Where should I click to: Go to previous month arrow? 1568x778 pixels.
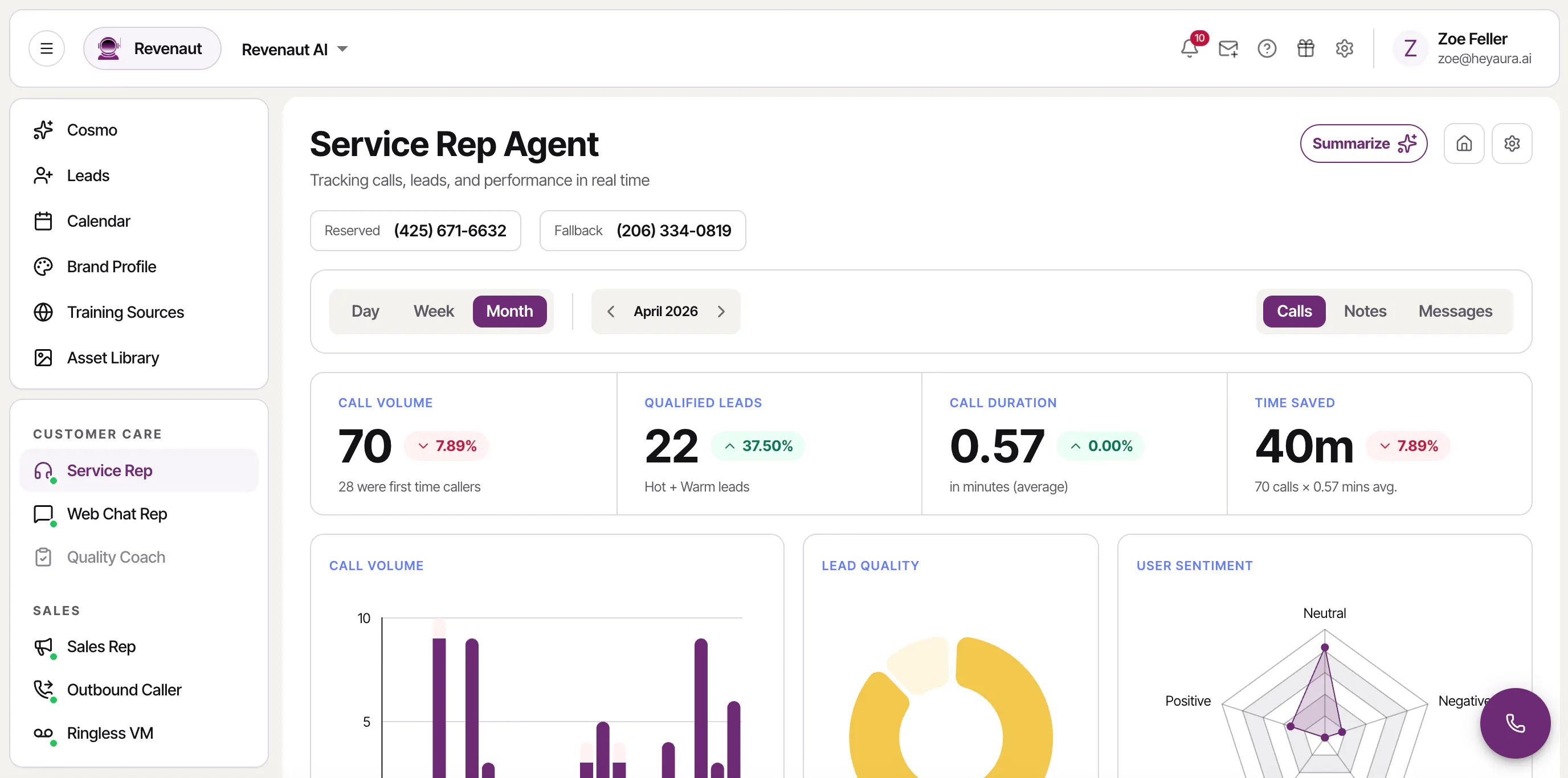coord(611,312)
